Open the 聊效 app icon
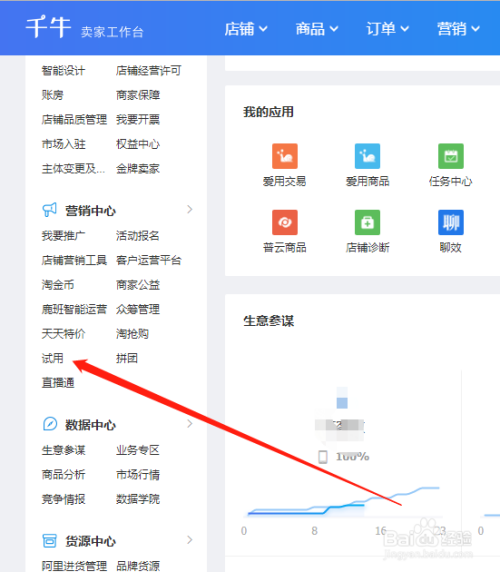This screenshot has width=500, height=572. (x=451, y=222)
